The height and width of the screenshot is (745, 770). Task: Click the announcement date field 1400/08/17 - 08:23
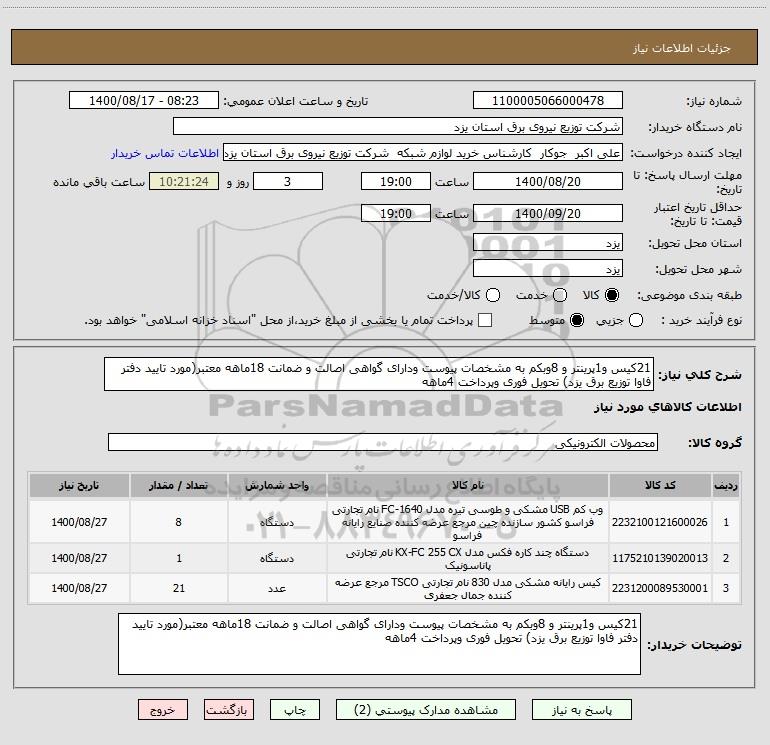click(144, 101)
